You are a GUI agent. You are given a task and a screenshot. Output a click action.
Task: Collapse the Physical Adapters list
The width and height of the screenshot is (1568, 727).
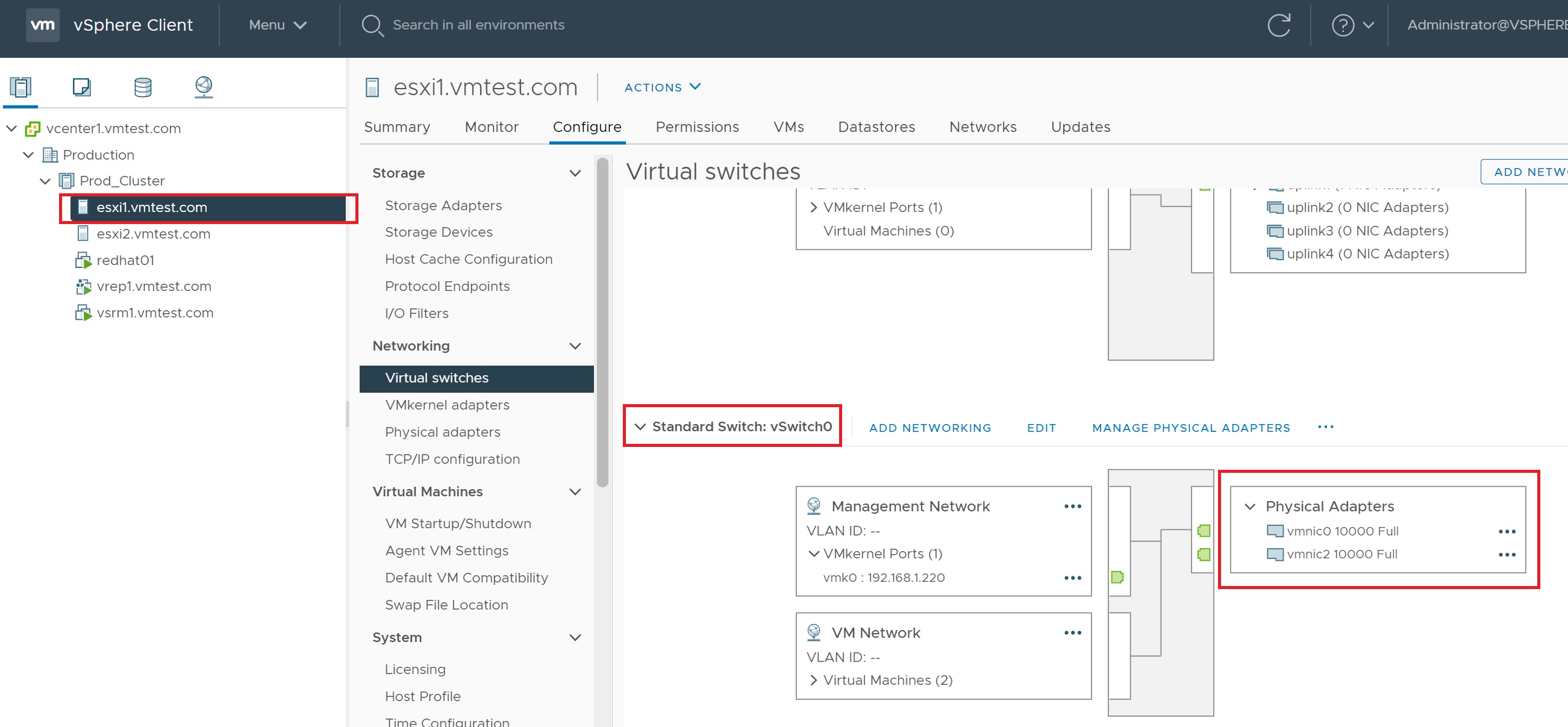coord(1250,507)
